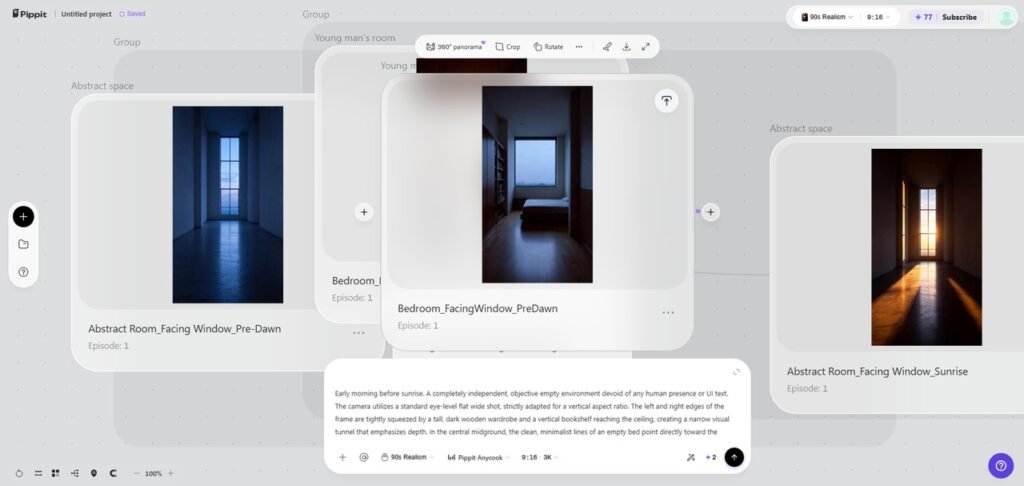Open the 360° panorama tool
The image size is (1024, 486).
454,46
